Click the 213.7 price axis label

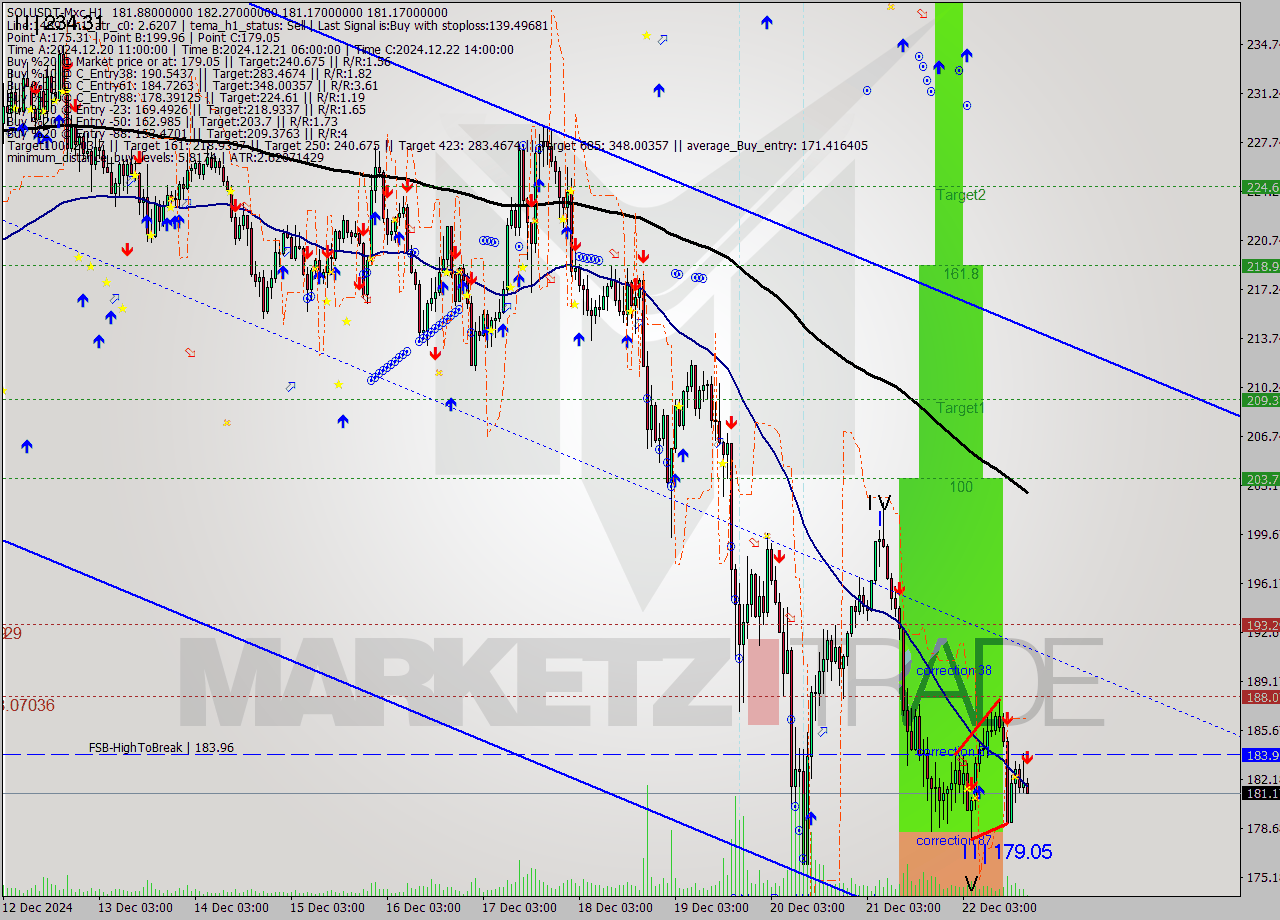coord(1262,338)
